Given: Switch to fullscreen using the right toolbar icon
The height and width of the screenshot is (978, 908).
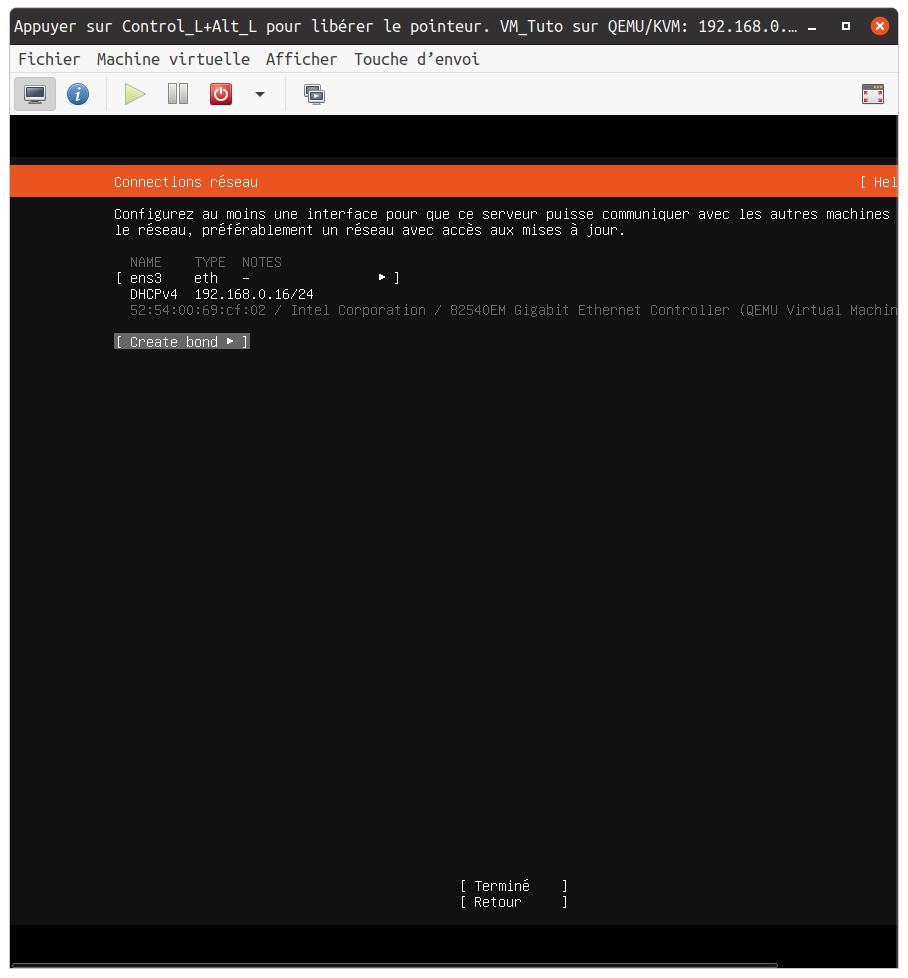Looking at the screenshot, I should point(872,95).
